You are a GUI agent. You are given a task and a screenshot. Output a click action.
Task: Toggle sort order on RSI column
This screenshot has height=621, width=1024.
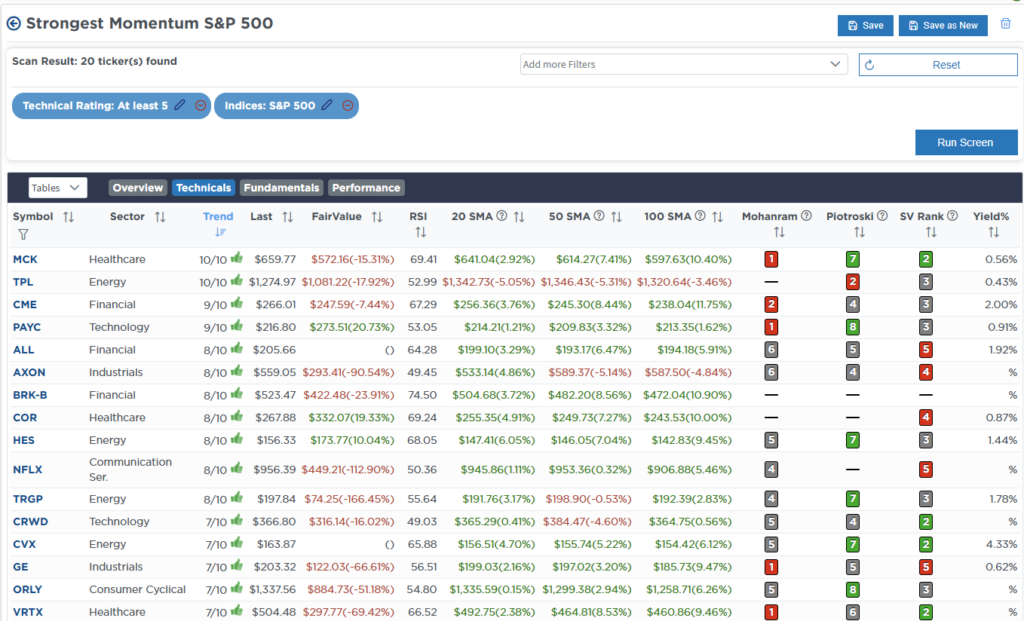[x=420, y=232]
